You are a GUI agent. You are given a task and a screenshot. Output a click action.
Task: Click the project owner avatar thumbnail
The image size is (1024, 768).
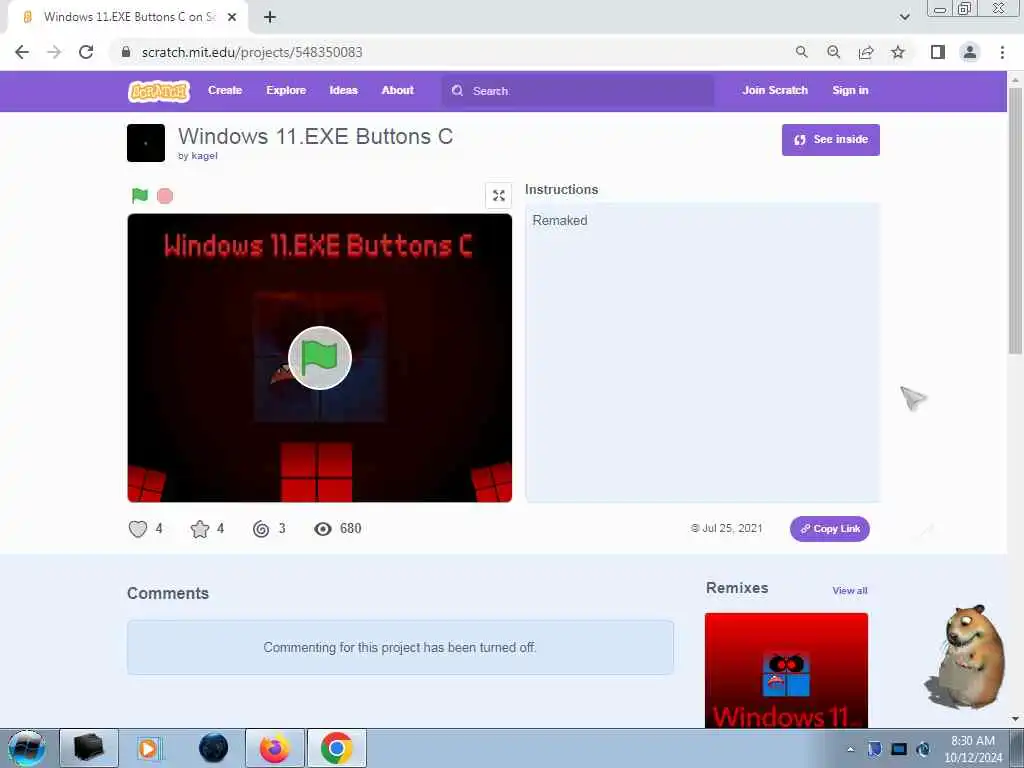[x=146, y=143]
